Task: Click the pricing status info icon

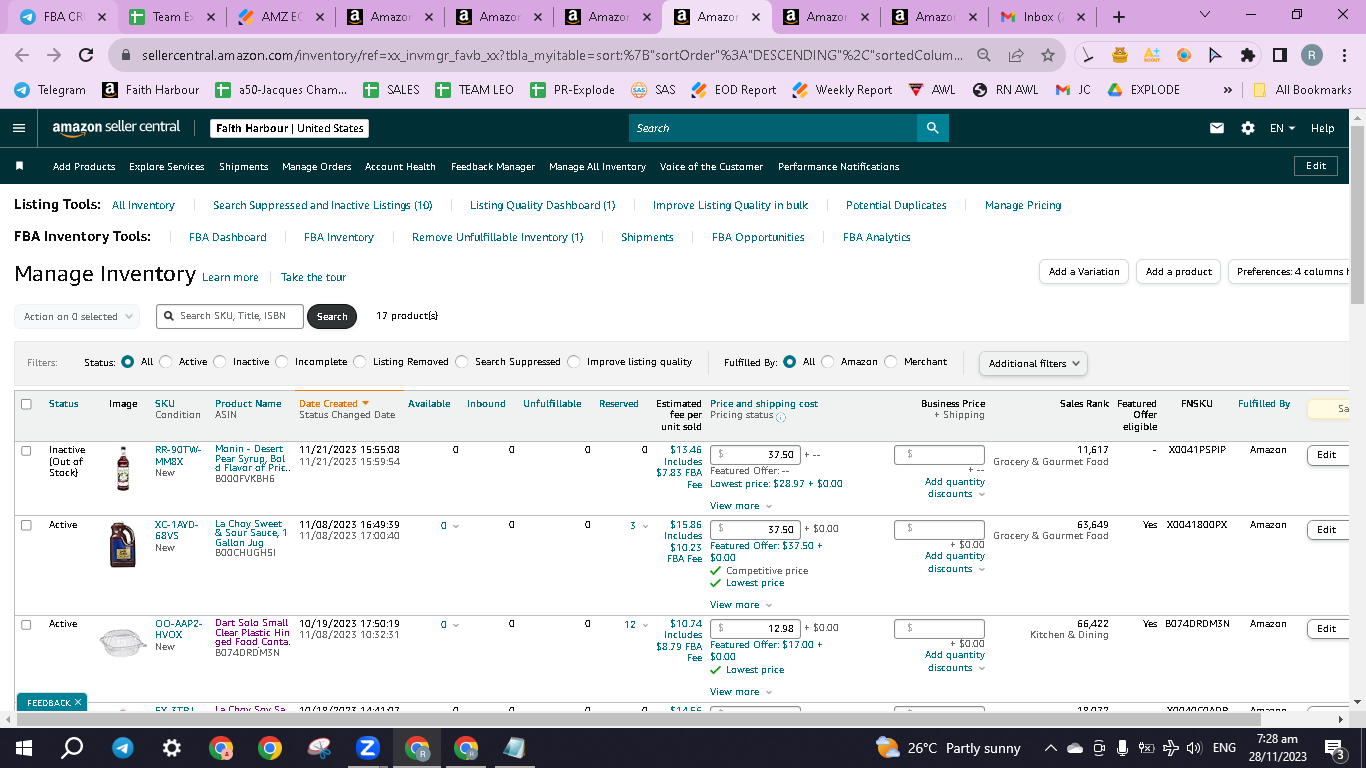Action: pyautogui.click(x=781, y=417)
